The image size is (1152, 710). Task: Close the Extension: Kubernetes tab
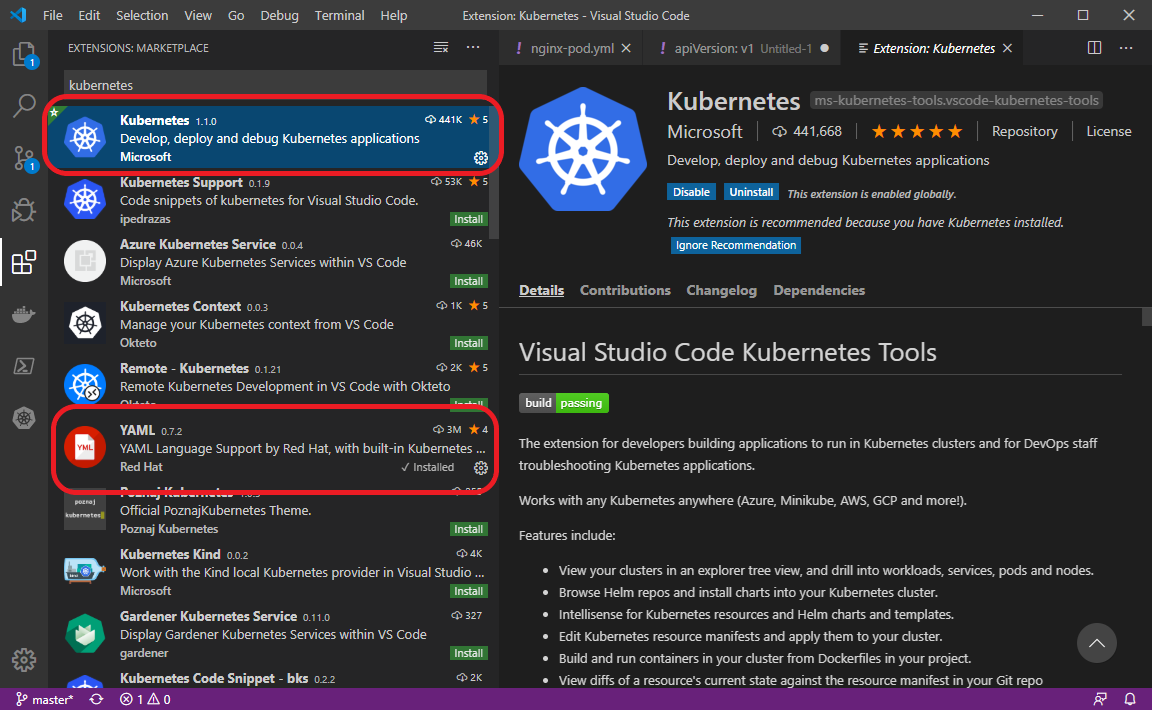tap(1008, 49)
